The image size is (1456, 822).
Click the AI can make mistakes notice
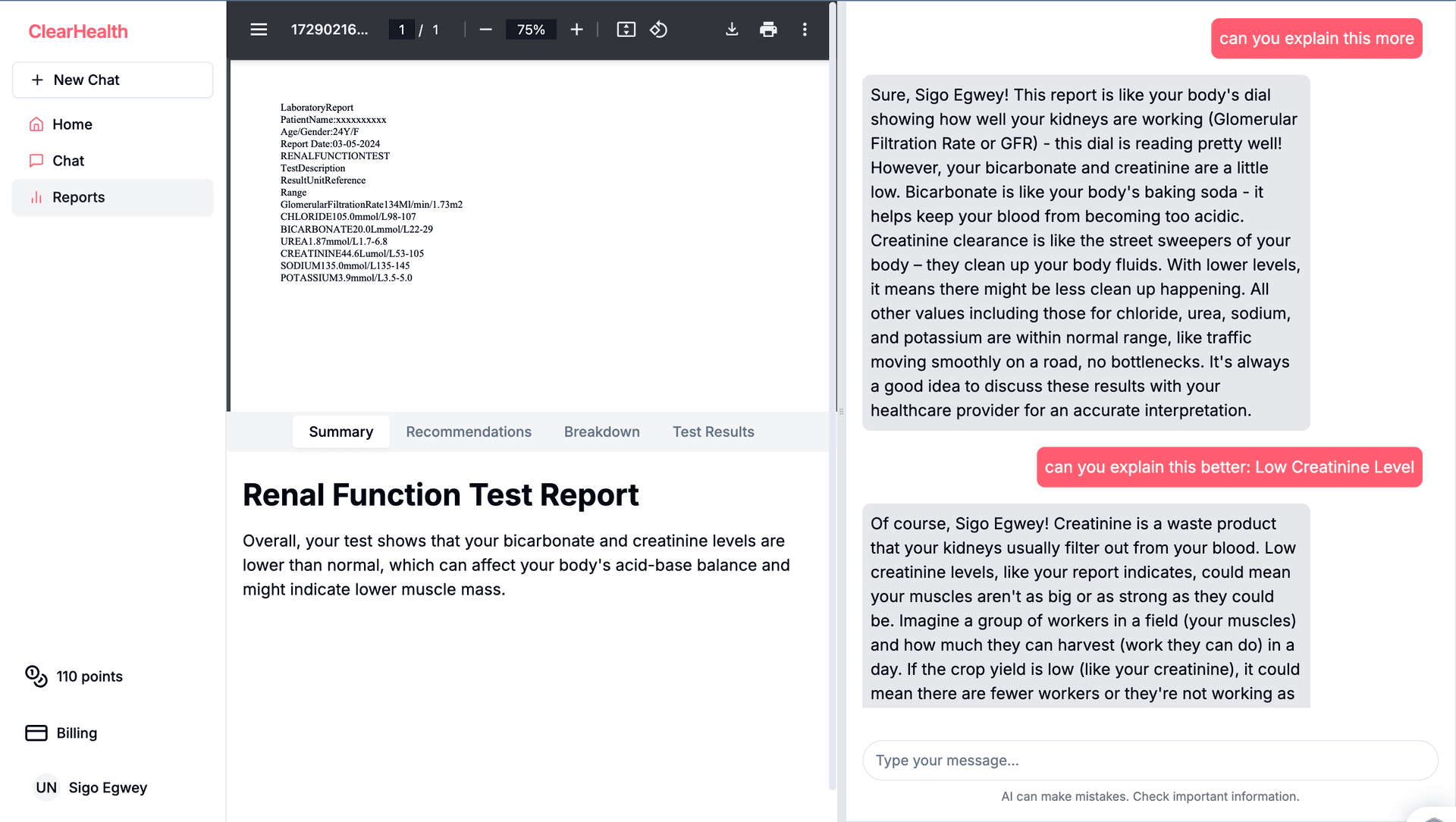[x=1150, y=796]
